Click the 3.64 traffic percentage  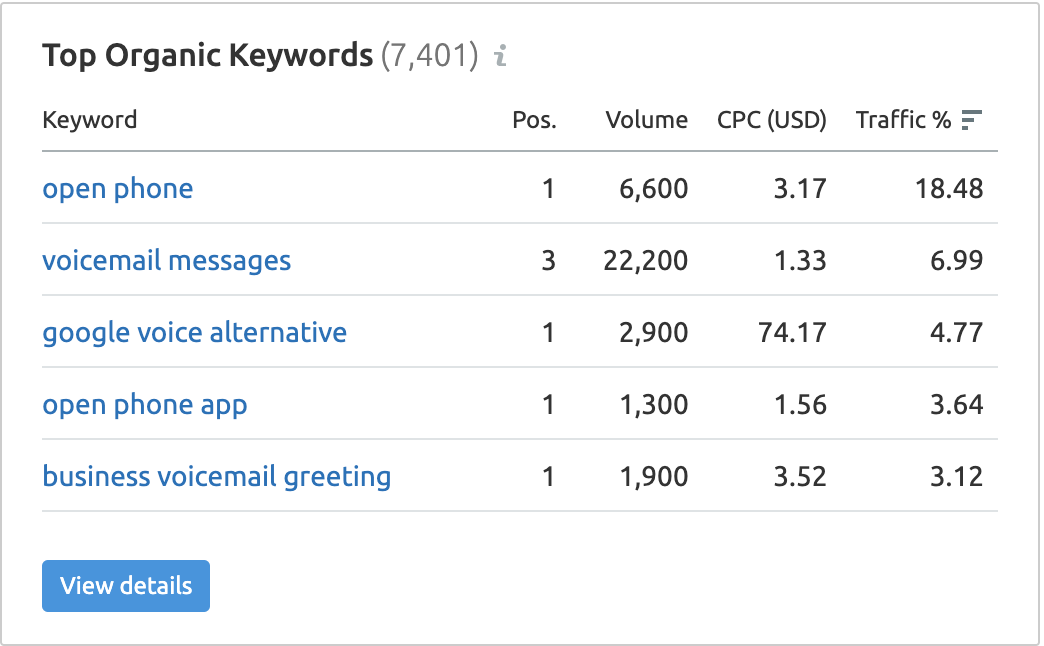tap(957, 405)
